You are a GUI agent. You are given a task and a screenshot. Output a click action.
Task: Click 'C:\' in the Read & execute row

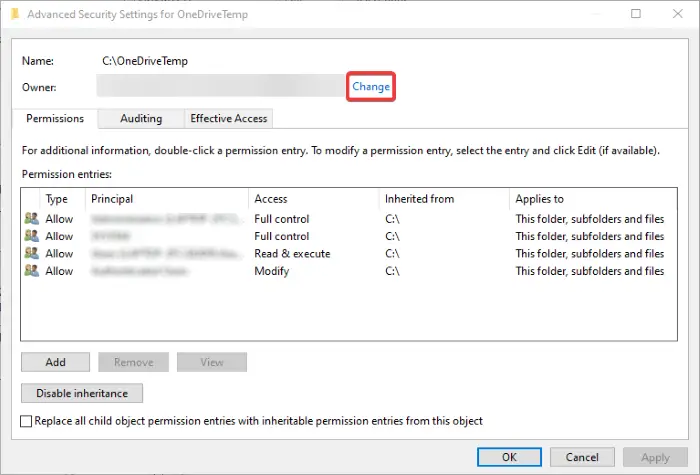pyautogui.click(x=392, y=254)
